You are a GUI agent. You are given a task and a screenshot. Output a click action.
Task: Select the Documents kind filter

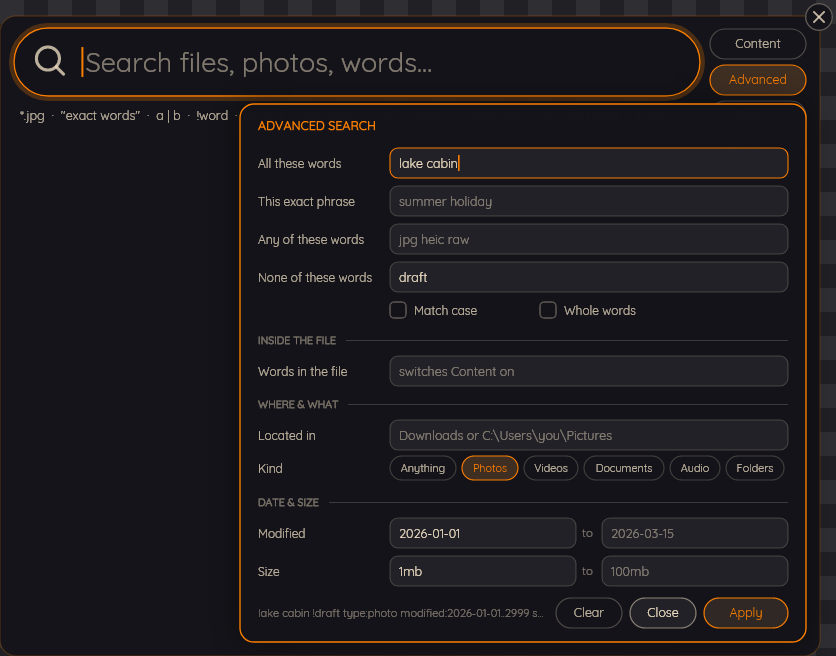pos(624,468)
